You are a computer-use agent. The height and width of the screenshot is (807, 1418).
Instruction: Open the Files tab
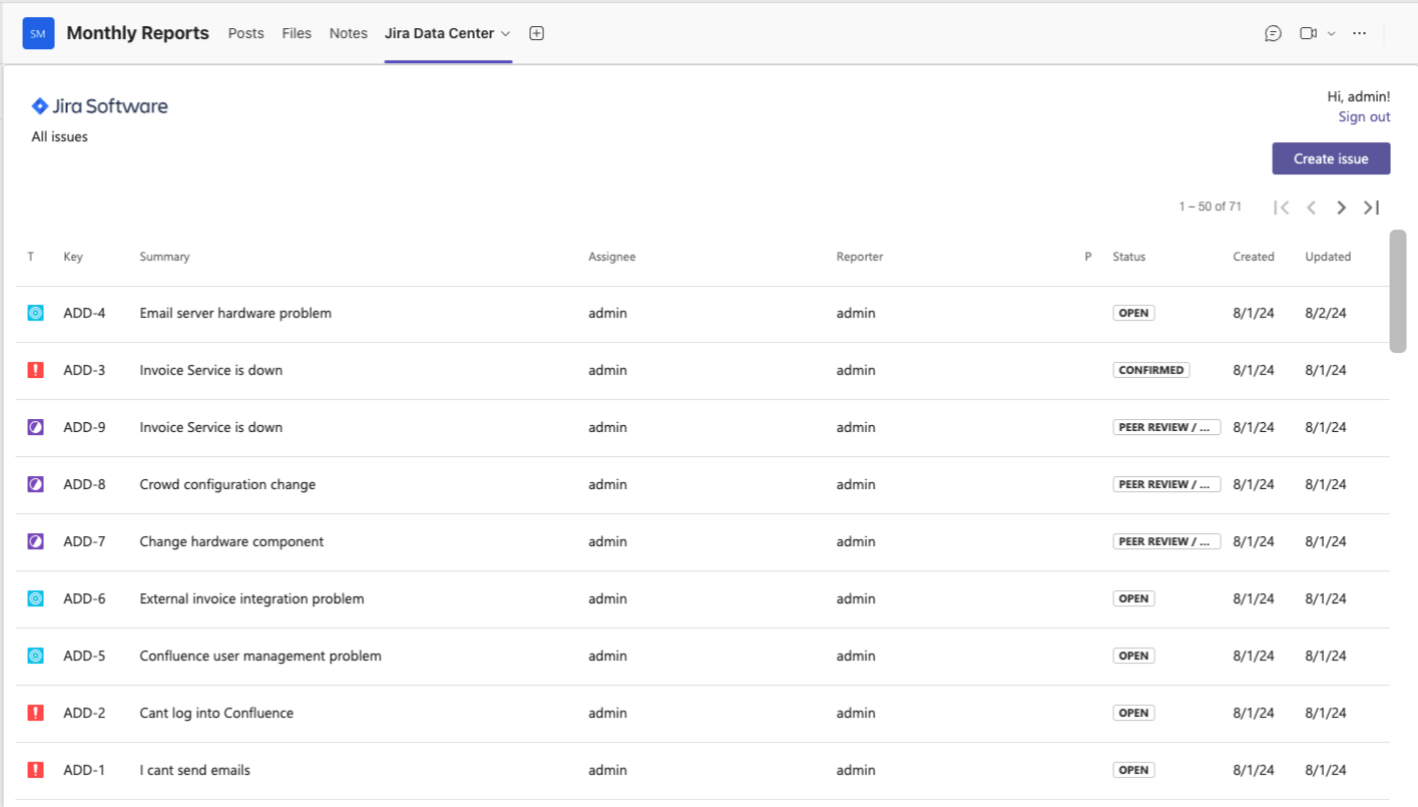[x=297, y=33]
